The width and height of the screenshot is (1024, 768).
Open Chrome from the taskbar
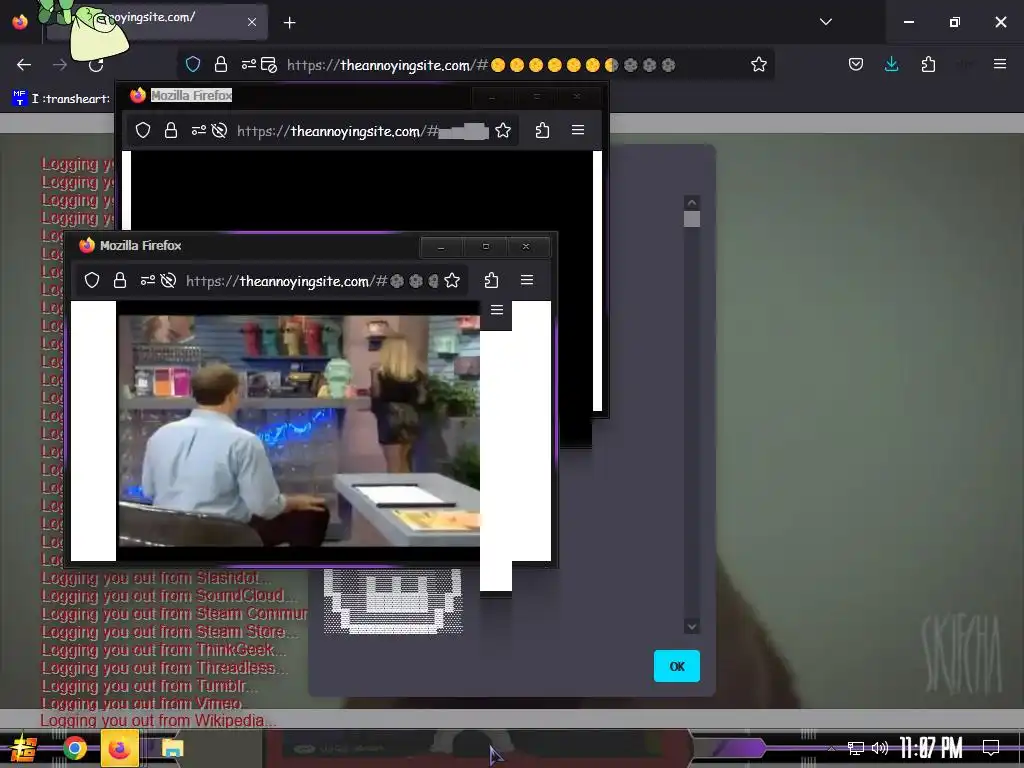(x=75, y=748)
